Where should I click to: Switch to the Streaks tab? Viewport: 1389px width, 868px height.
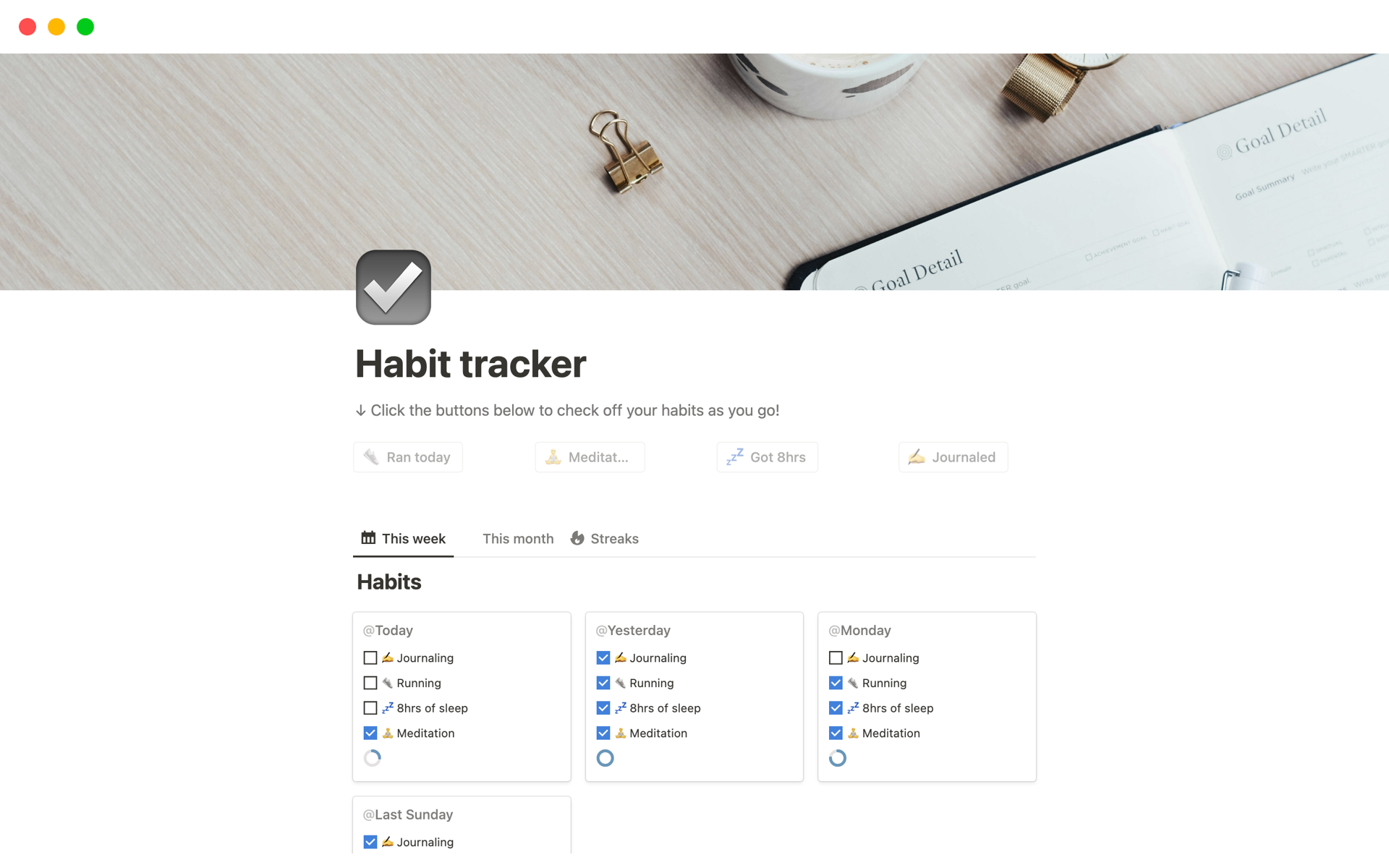[604, 538]
